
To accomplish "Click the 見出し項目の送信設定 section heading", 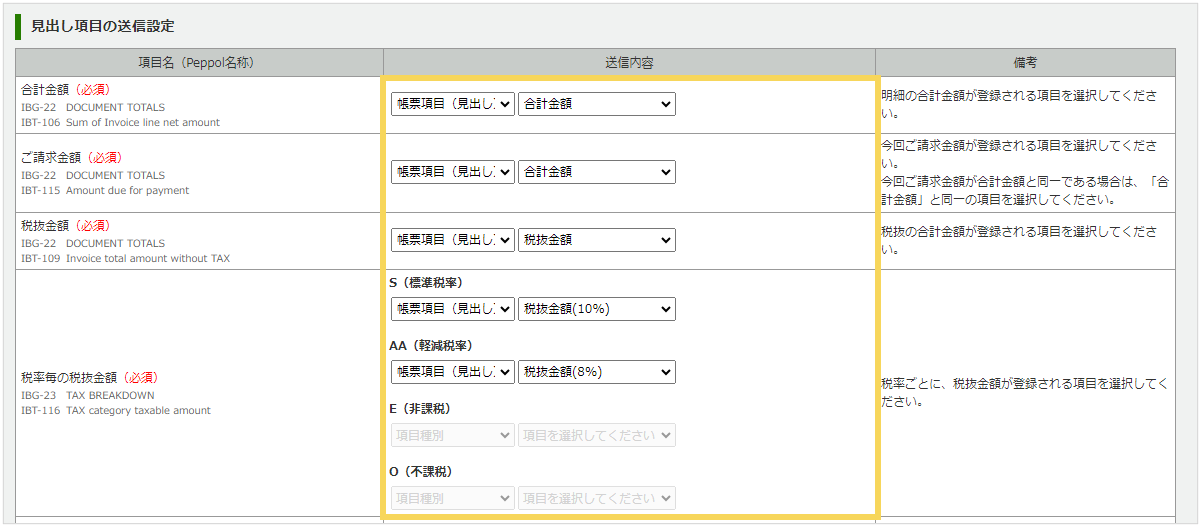I will click(x=102, y=26).
